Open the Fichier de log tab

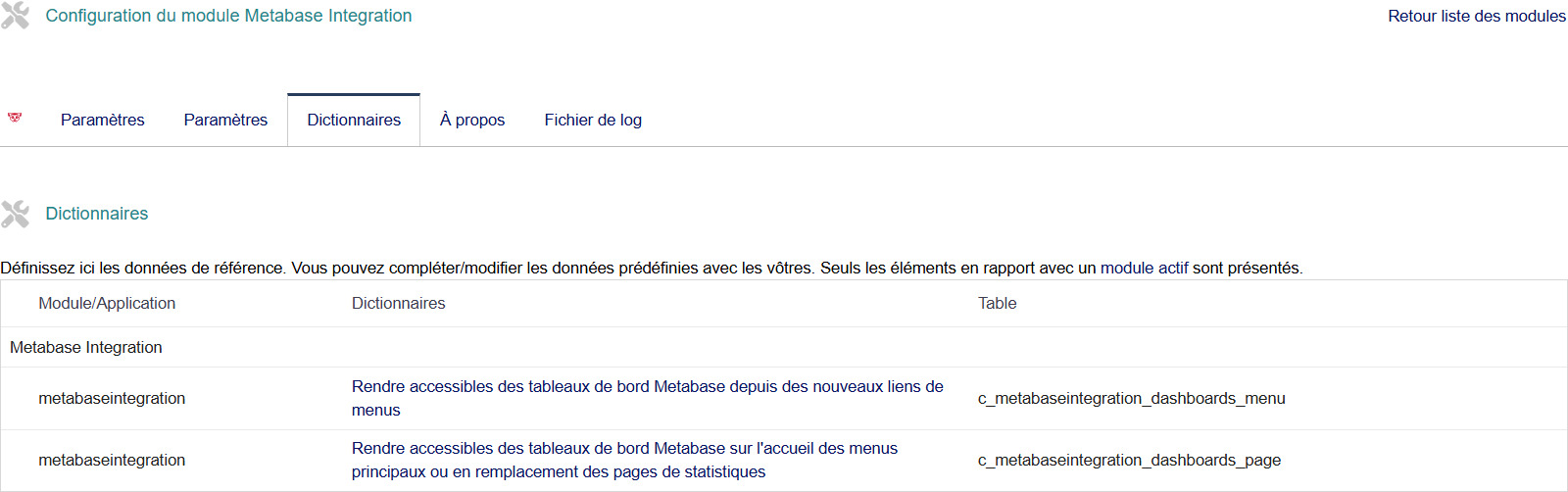[593, 120]
